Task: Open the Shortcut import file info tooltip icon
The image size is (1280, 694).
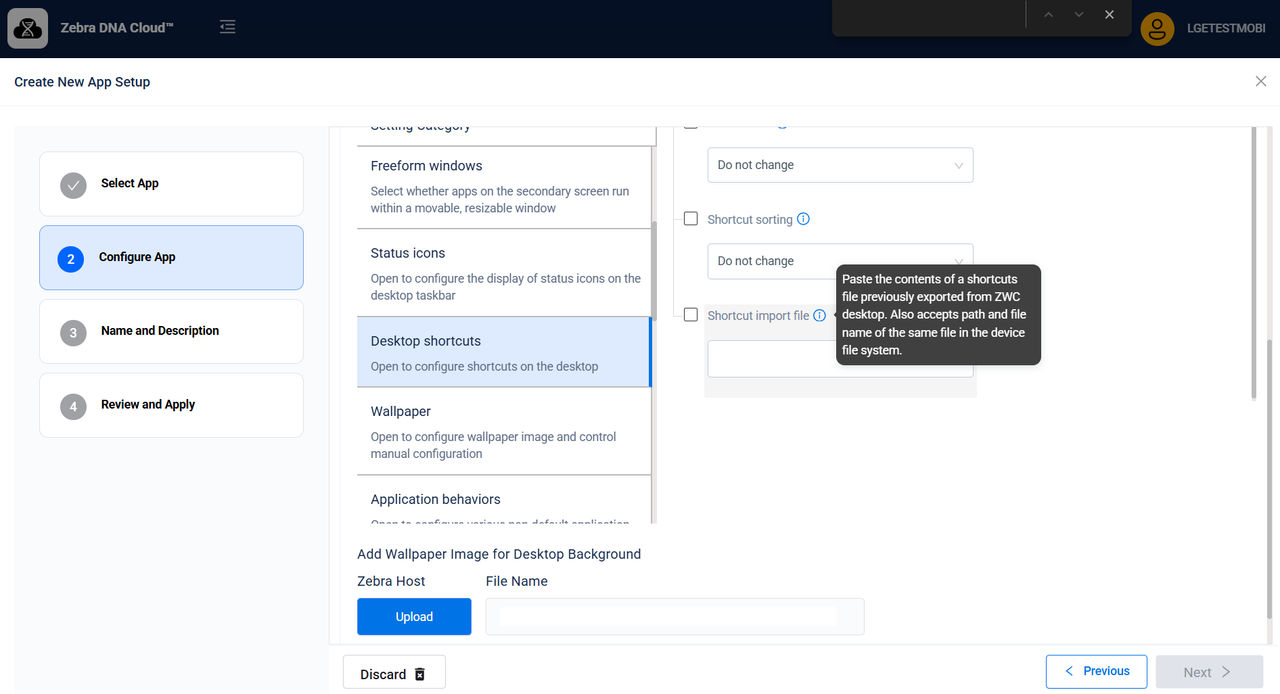Action: point(820,314)
